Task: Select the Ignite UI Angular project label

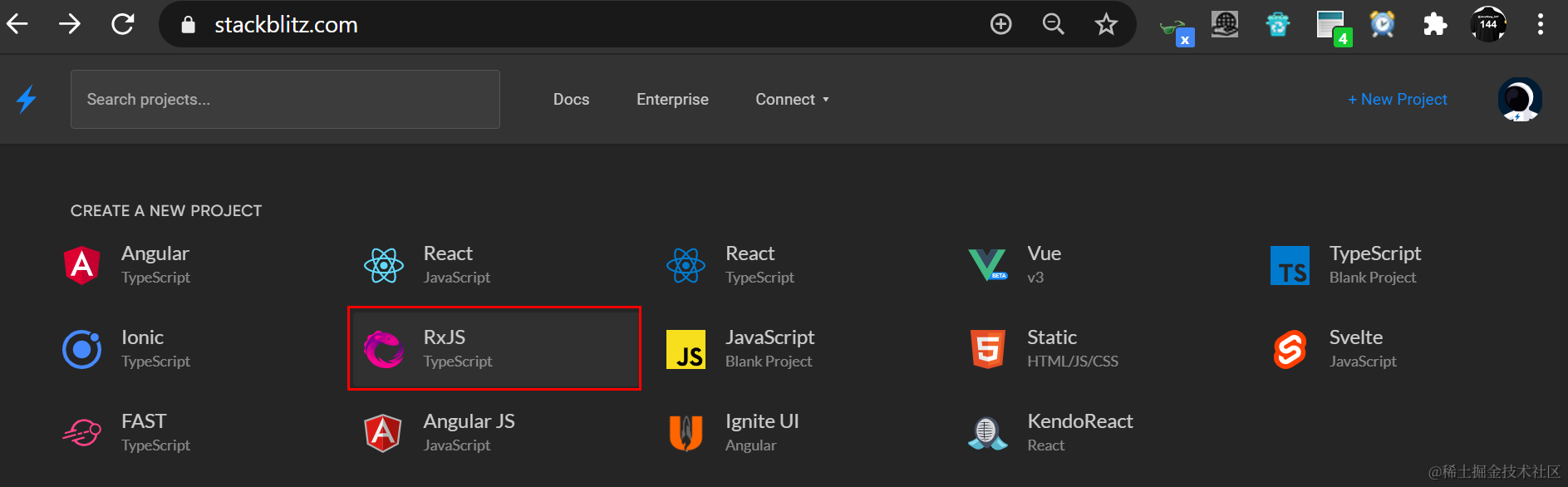Action: [762, 432]
